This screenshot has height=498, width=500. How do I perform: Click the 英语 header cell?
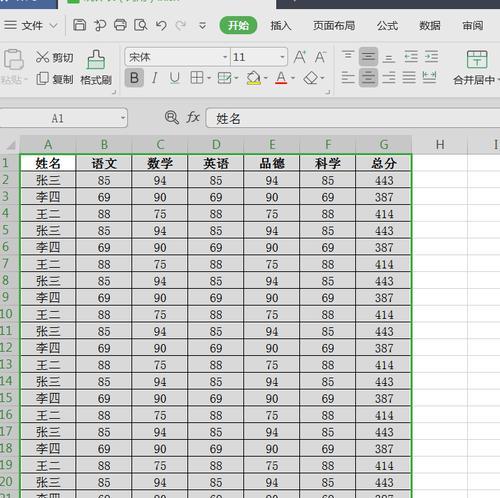(x=216, y=163)
